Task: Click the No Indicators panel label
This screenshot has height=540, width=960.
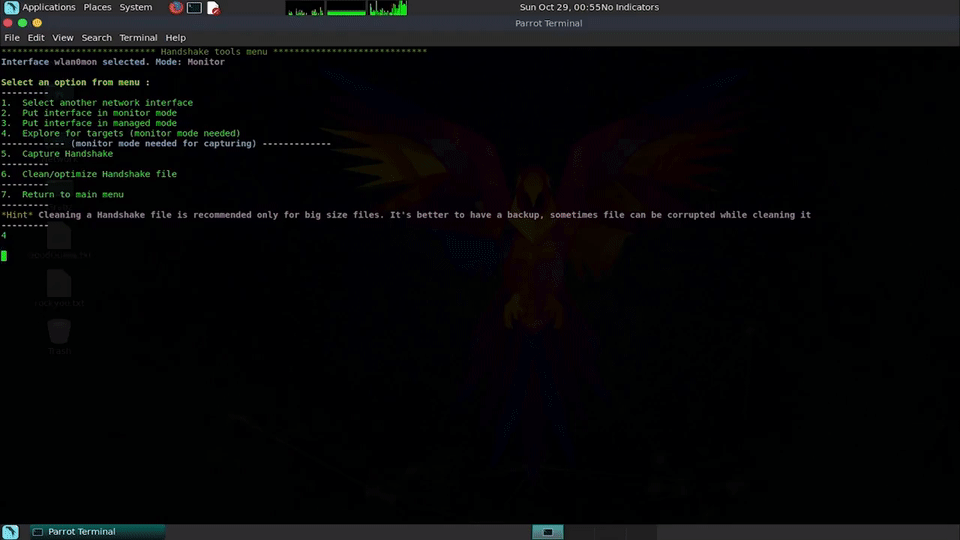Action: tap(631, 7)
